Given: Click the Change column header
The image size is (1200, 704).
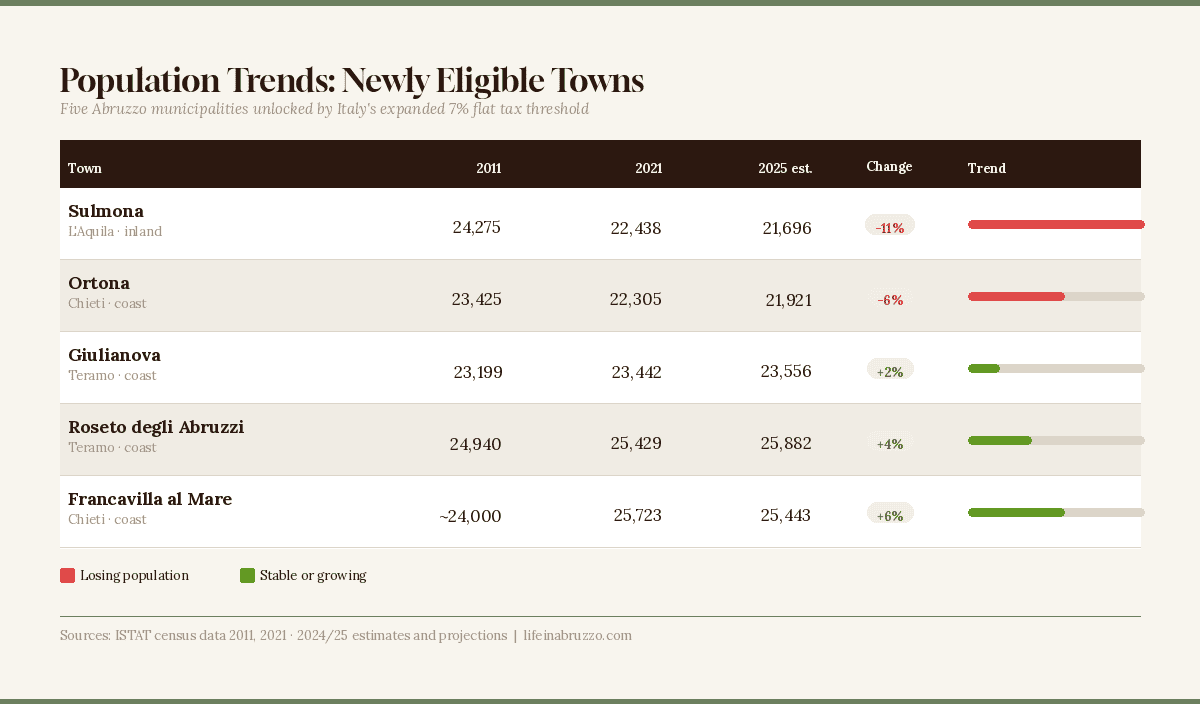Looking at the screenshot, I should (889, 166).
